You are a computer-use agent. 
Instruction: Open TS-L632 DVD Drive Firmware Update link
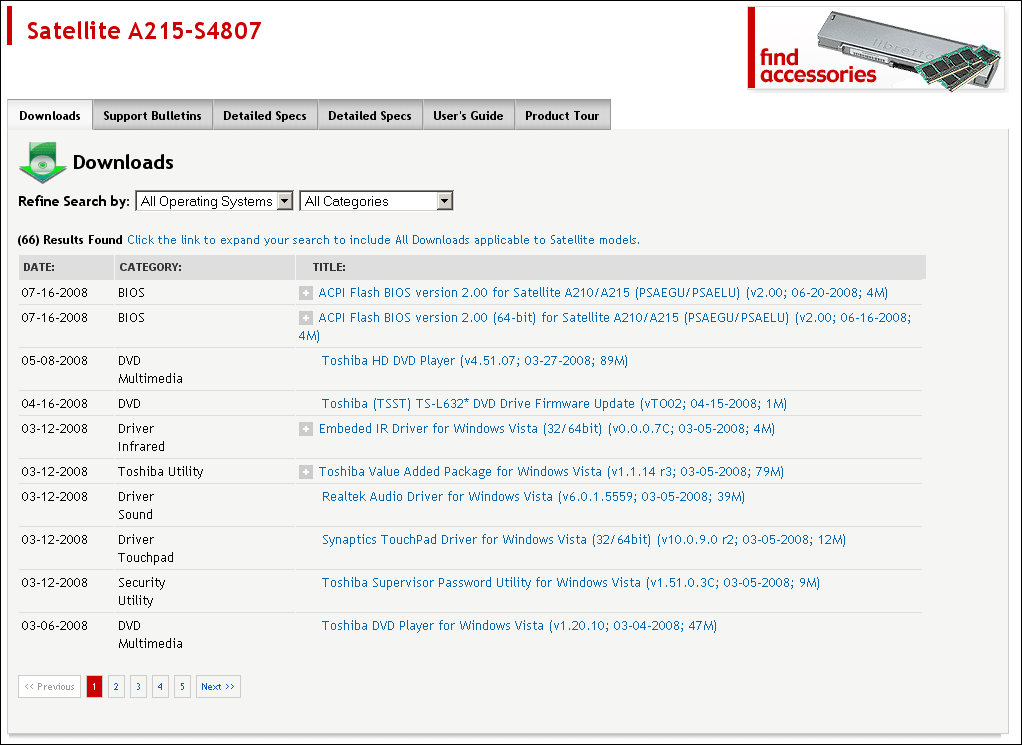coord(554,404)
